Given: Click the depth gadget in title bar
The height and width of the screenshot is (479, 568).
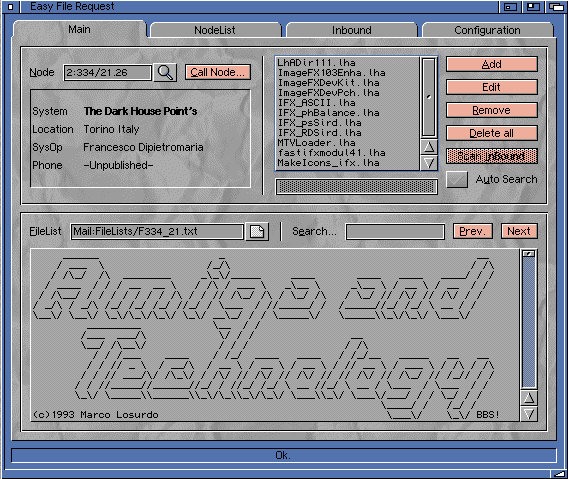Looking at the screenshot, I should [x=556, y=7].
